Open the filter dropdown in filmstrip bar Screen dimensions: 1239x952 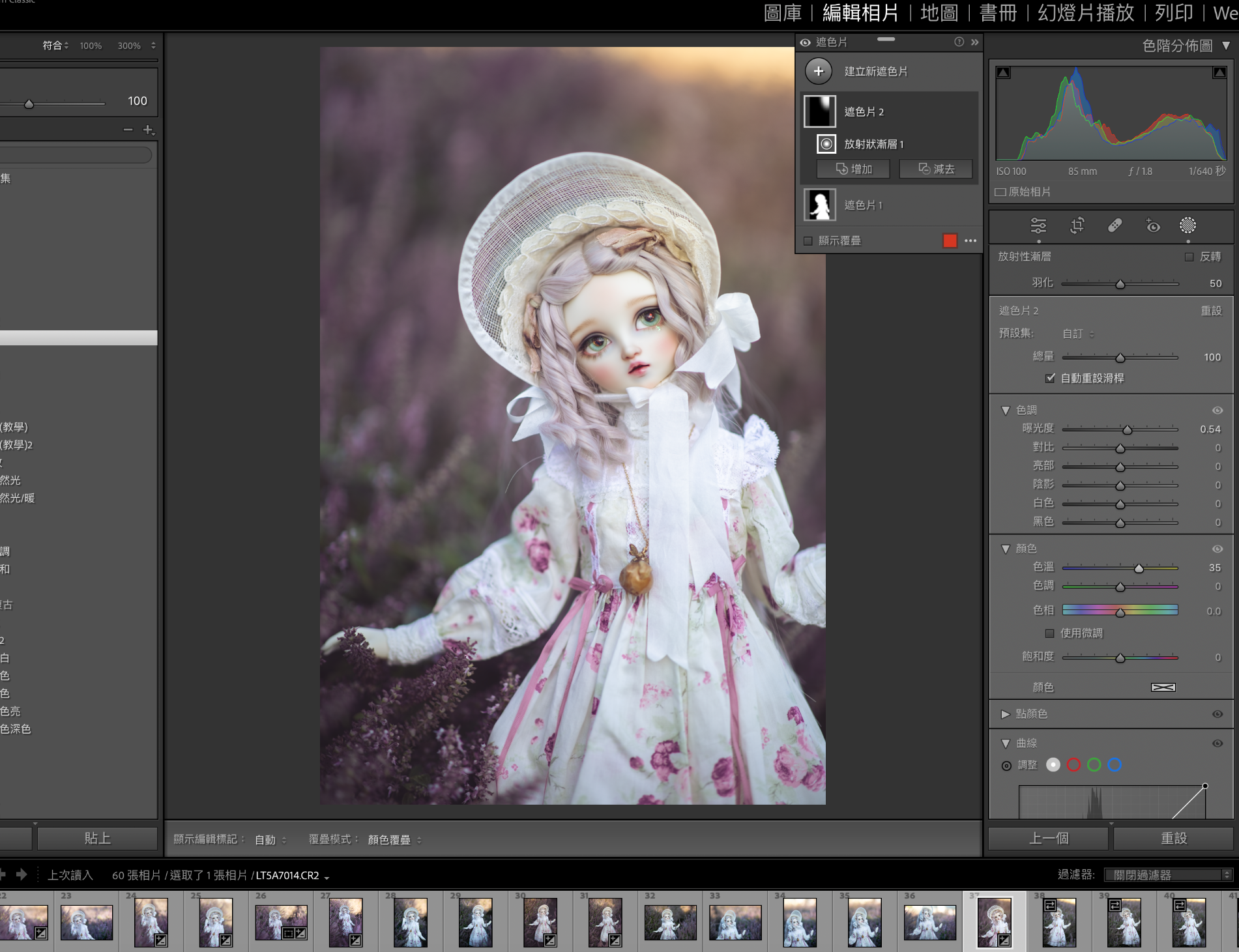click(1167, 874)
